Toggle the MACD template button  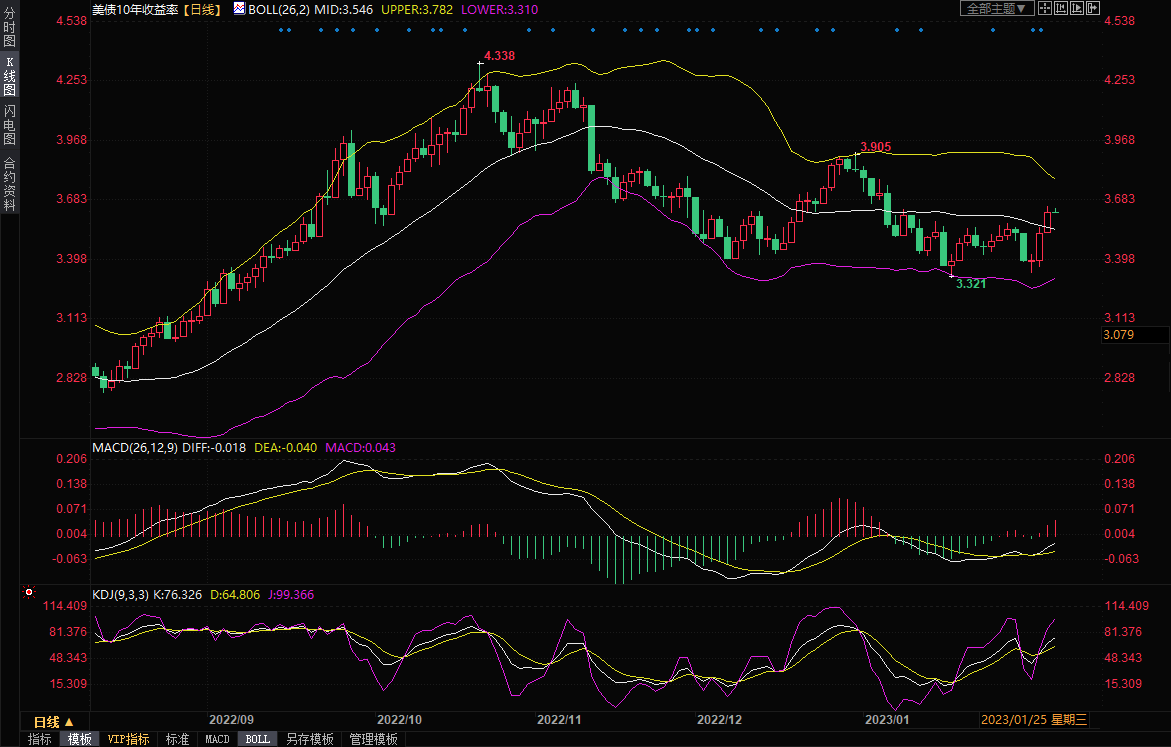(217, 739)
